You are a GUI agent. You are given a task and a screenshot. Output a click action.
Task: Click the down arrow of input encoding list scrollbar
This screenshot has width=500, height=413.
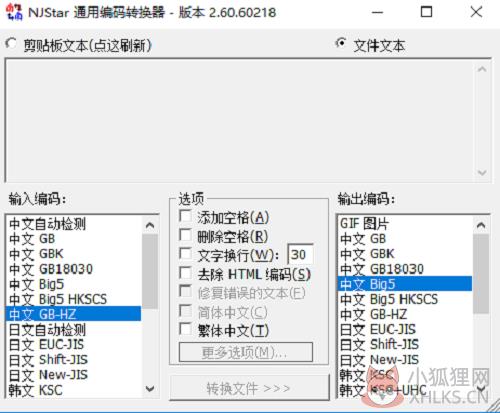coord(150,389)
